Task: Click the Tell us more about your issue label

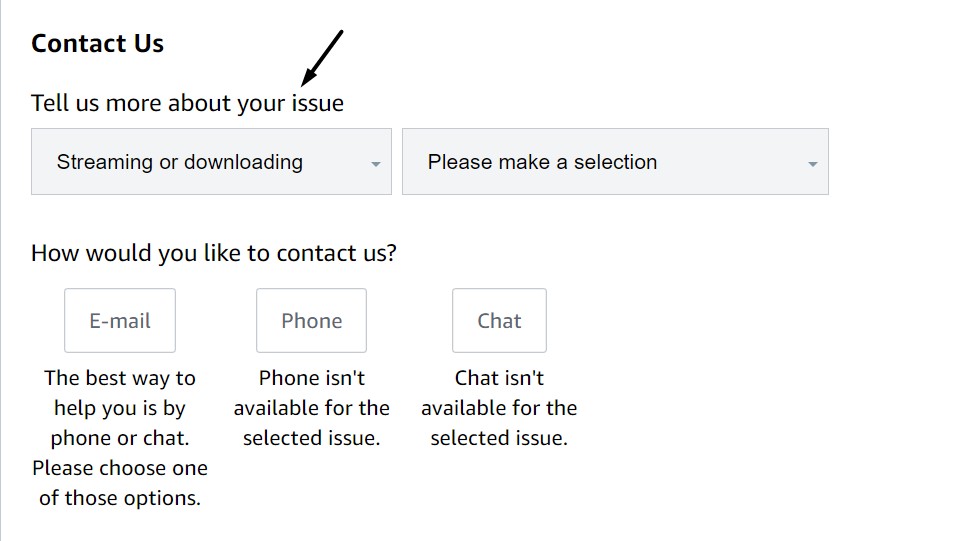Action: pyautogui.click(x=187, y=103)
